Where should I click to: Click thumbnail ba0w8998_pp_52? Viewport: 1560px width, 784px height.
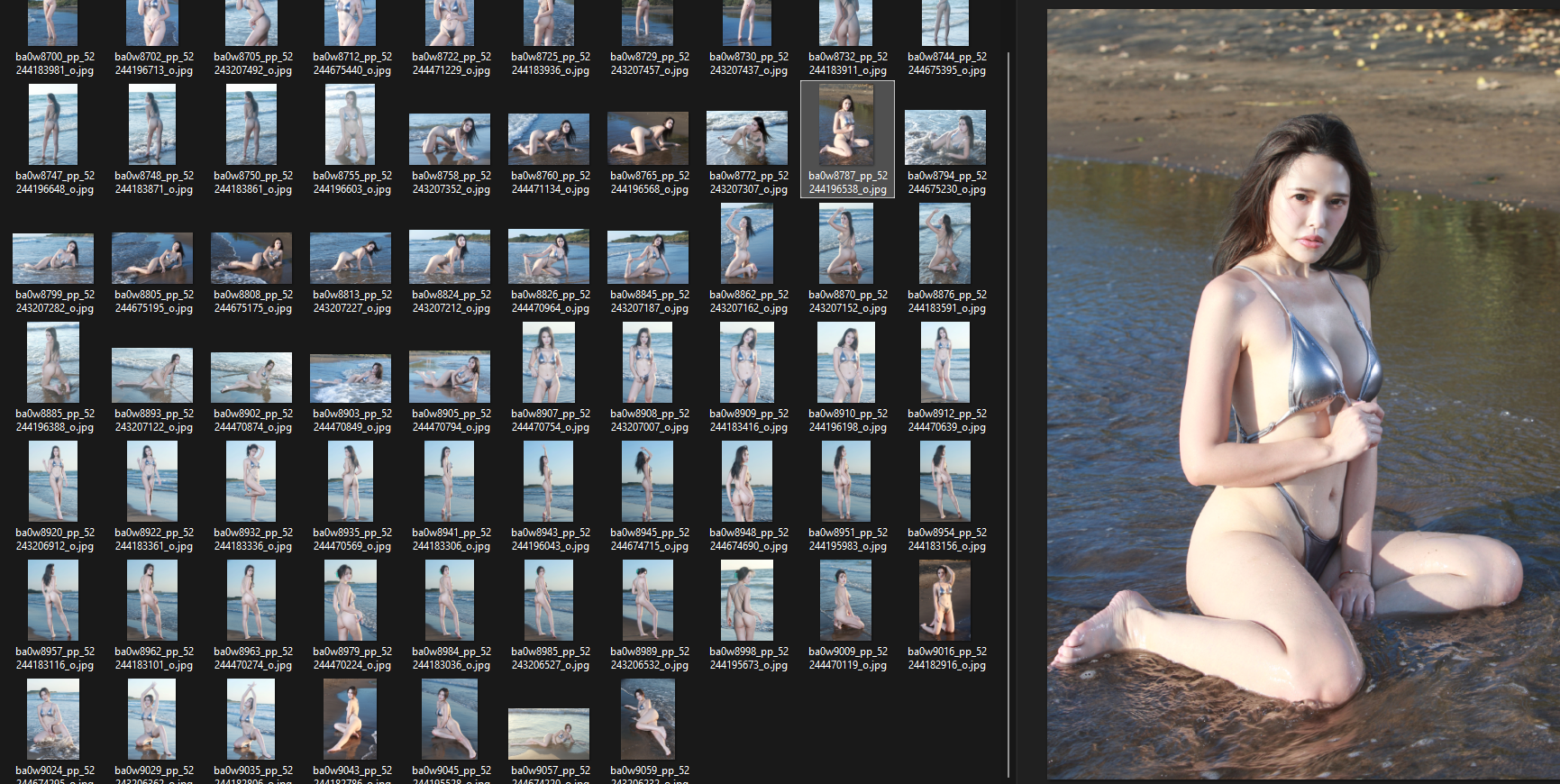click(747, 600)
